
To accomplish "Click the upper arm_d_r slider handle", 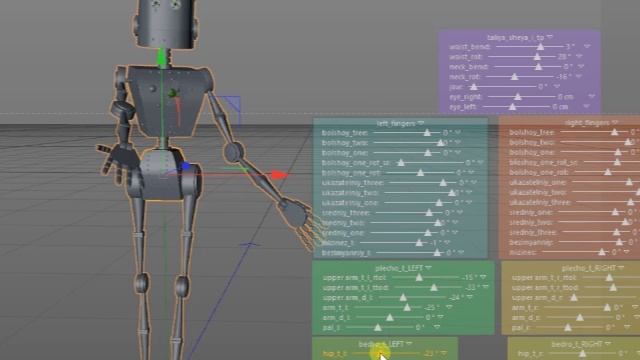I will tap(574, 298).
